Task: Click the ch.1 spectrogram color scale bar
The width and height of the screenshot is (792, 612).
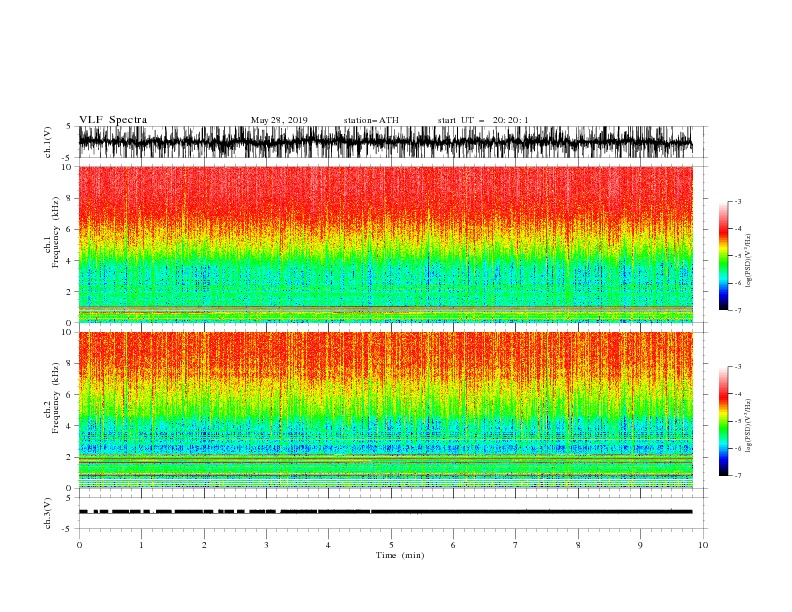Action: click(723, 256)
